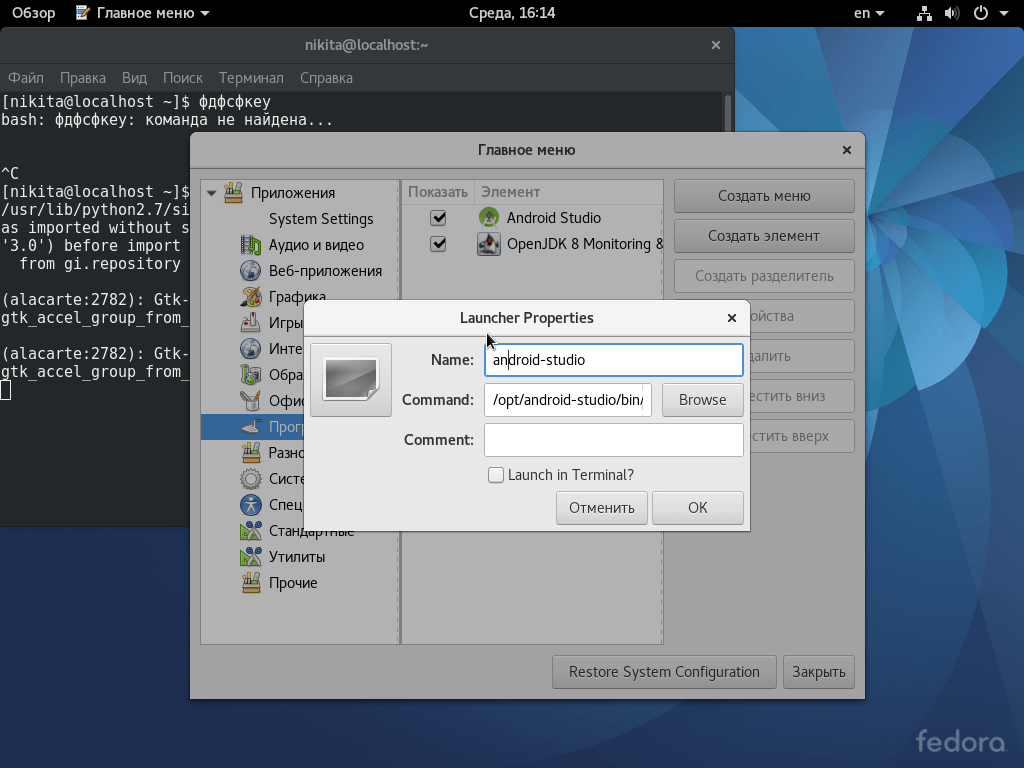The width and height of the screenshot is (1024, 768).
Task: Open the volume icon in top bar
Action: coord(952,13)
